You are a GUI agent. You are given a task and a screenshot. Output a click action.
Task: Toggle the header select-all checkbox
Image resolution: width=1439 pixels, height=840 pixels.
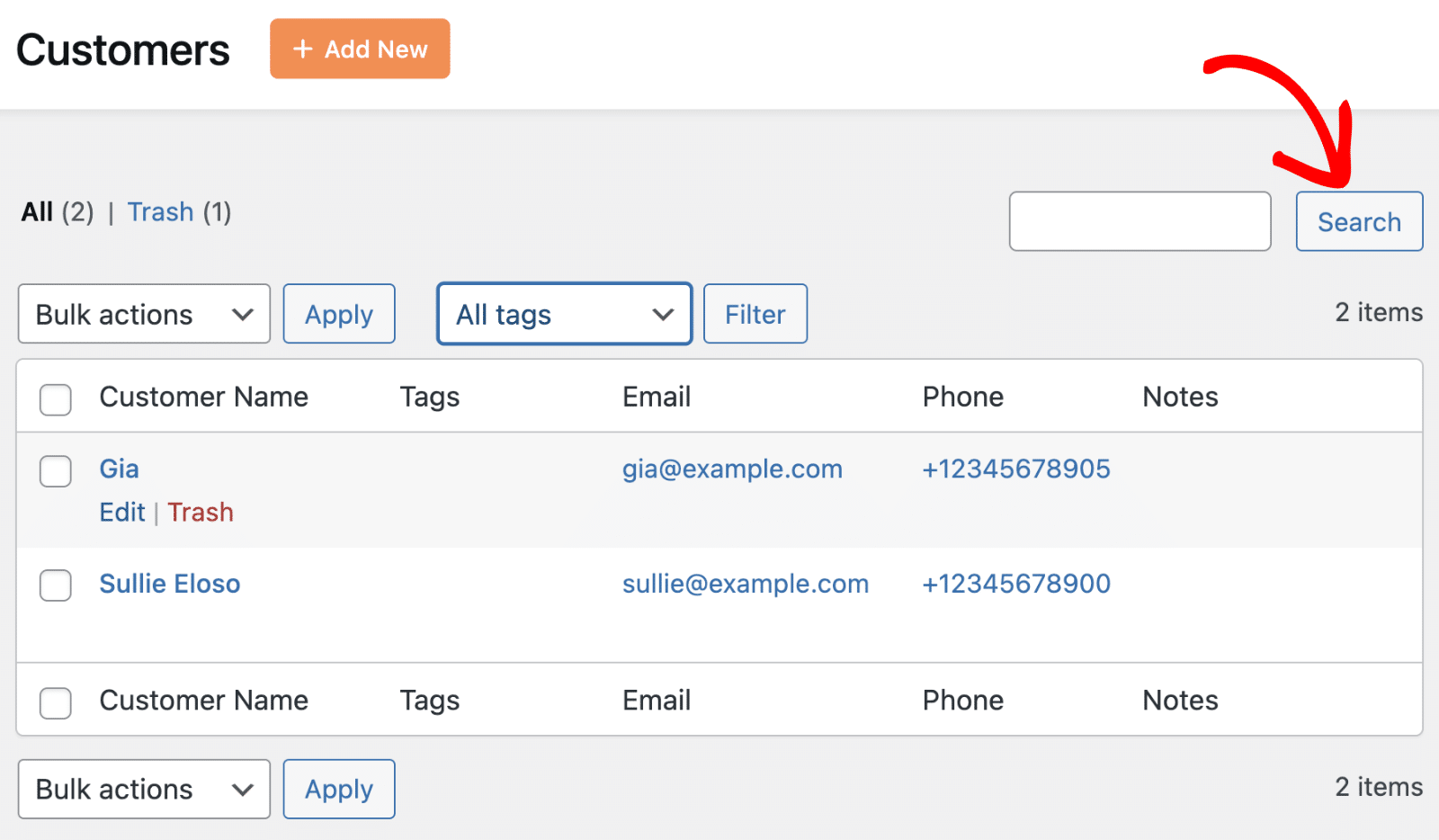[x=56, y=399]
